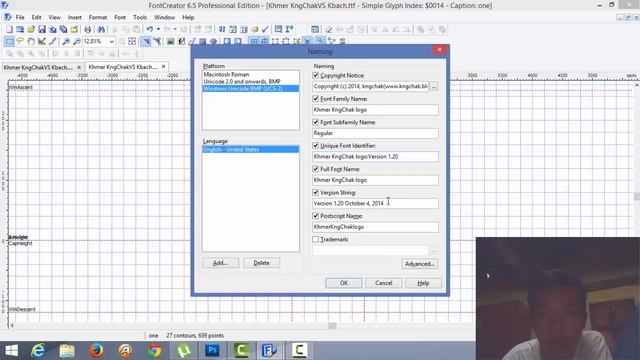Open the Help menu
Screen dimensions: 640x360
pyautogui.click(x=188, y=18)
